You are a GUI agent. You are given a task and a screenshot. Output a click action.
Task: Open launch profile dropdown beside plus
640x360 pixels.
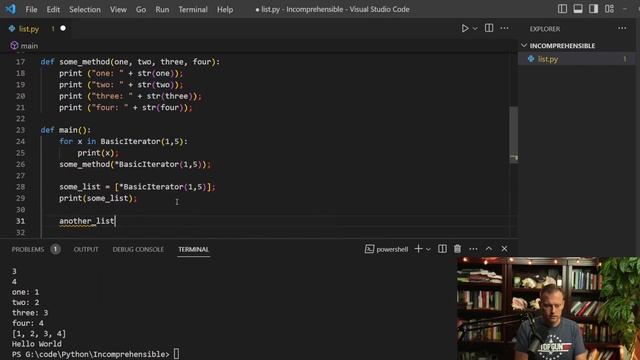click(428, 249)
